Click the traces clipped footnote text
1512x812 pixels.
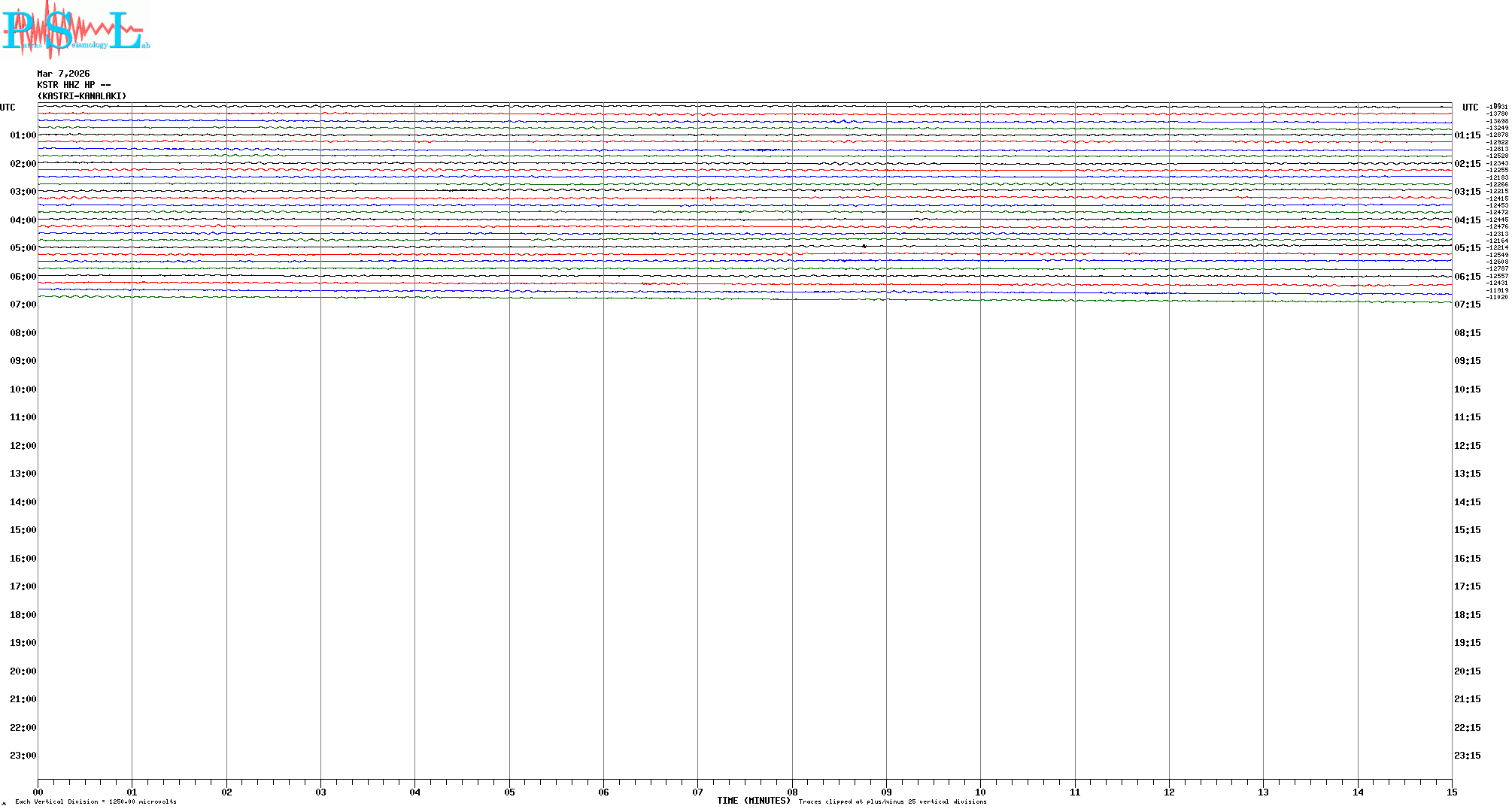892,801
